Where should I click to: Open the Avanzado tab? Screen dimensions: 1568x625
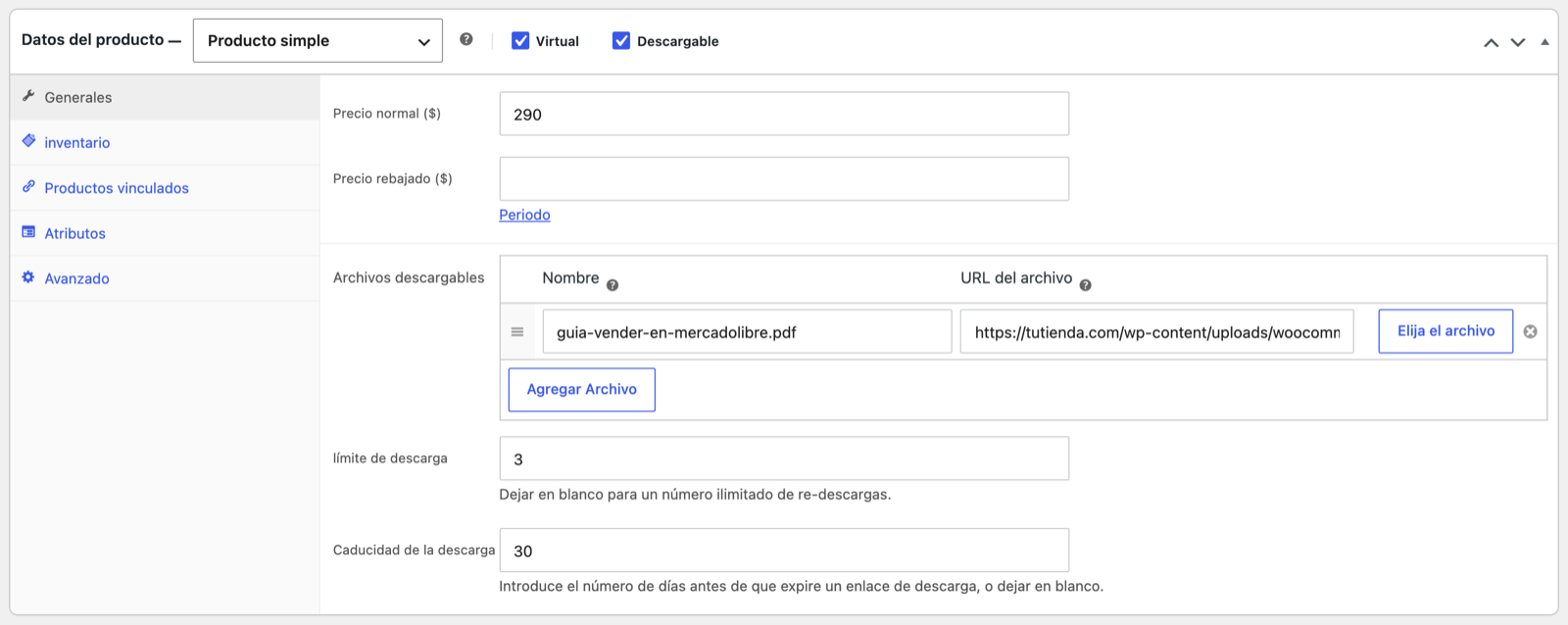point(165,278)
